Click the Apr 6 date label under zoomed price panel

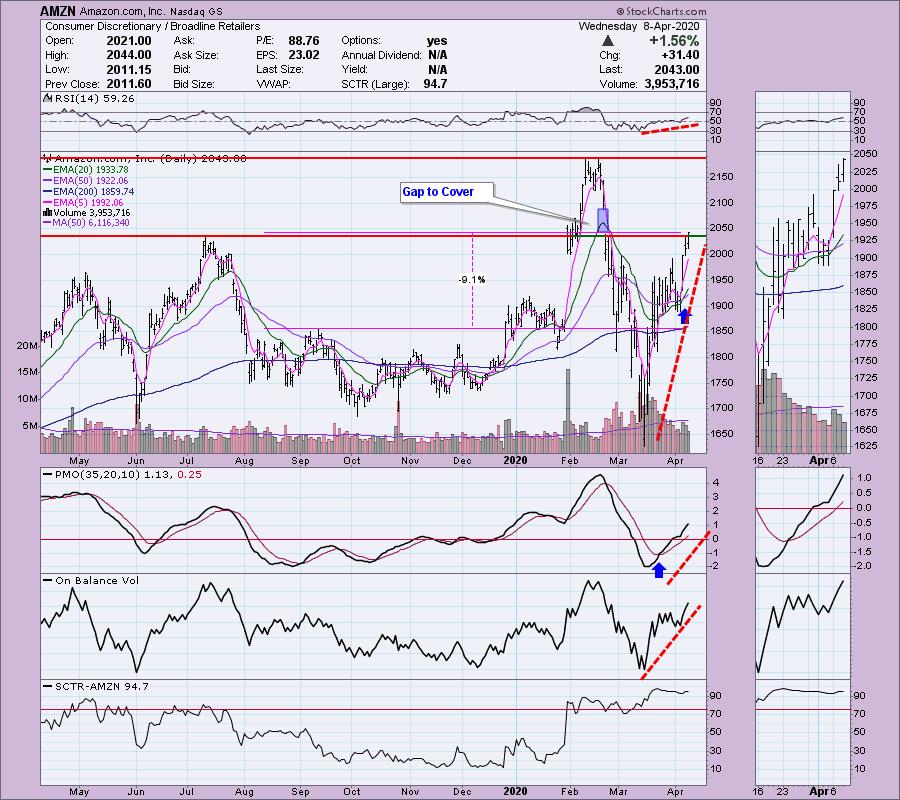pos(822,460)
